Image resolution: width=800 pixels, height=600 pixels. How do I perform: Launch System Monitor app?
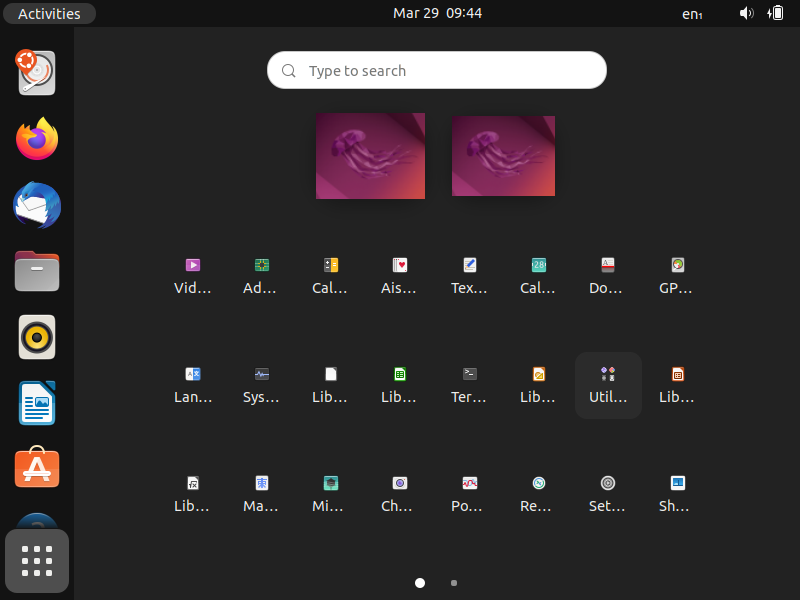point(262,385)
